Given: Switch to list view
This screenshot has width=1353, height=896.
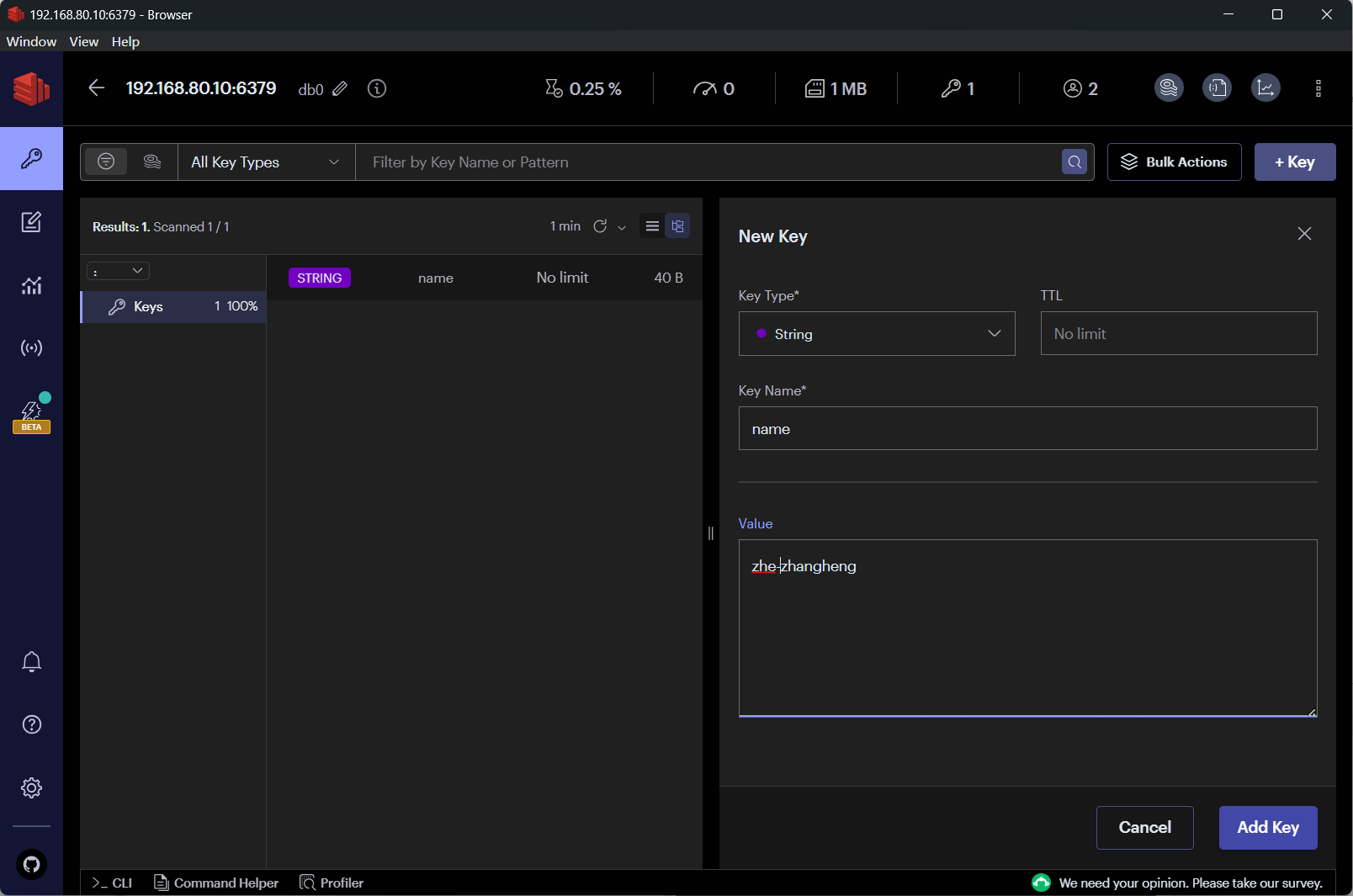Looking at the screenshot, I should point(652,226).
